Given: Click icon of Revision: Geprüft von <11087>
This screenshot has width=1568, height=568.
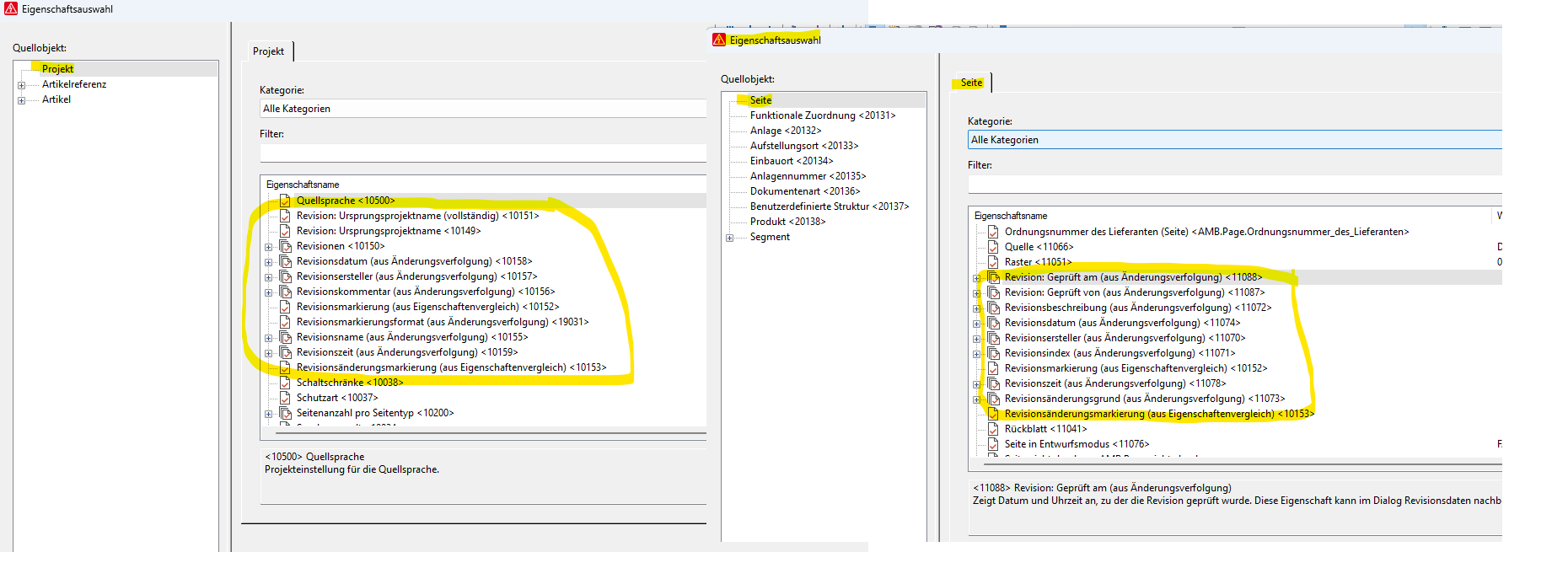Looking at the screenshot, I should pyautogui.click(x=993, y=292).
